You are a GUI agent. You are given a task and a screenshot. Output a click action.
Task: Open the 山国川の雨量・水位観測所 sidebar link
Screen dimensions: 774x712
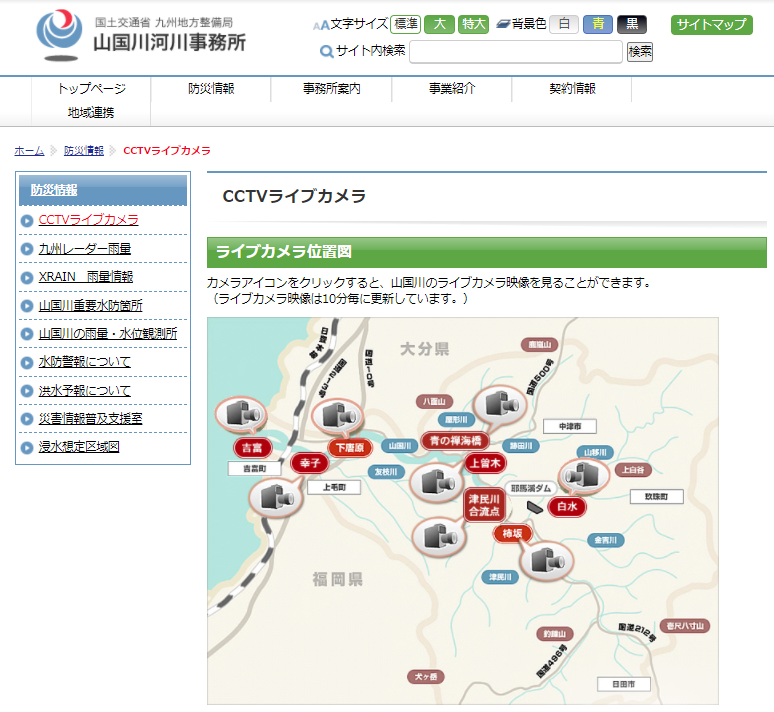tap(108, 334)
